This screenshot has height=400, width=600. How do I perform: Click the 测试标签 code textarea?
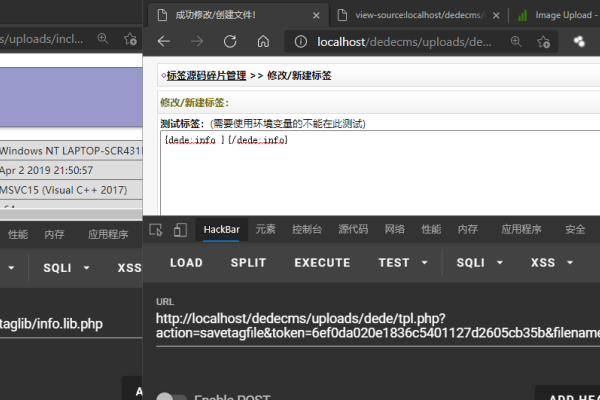381,173
